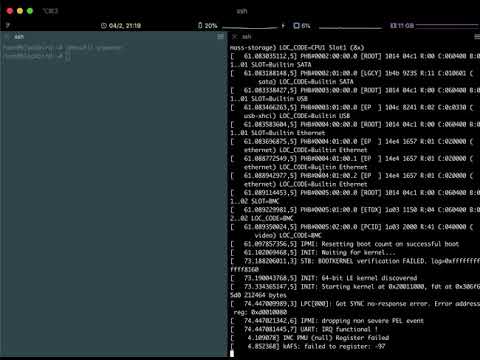Click IMC PMU (null) Register failed line
This screenshot has height=360, width=480.
(309, 338)
